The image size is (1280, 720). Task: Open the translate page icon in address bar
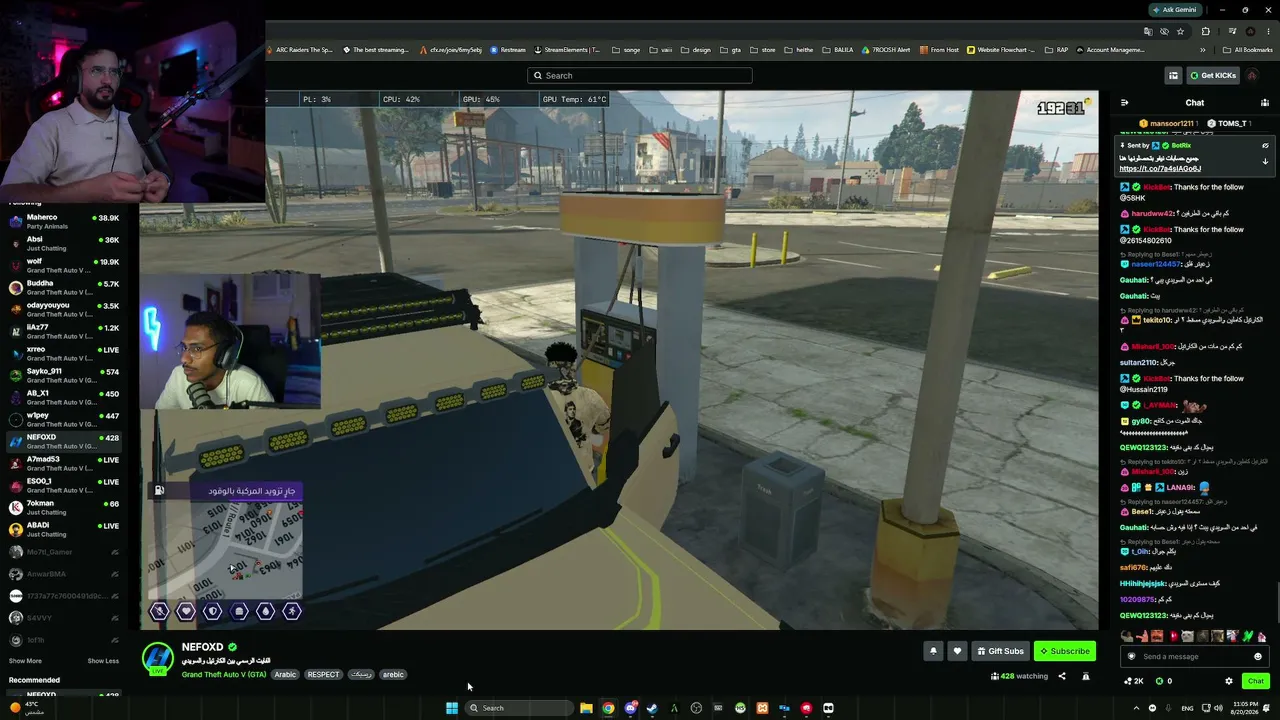point(1149,31)
